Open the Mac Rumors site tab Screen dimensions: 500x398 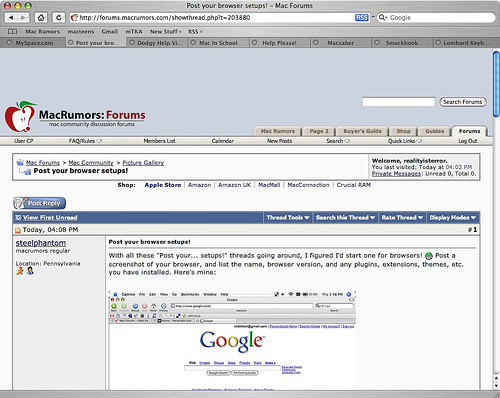[278, 131]
